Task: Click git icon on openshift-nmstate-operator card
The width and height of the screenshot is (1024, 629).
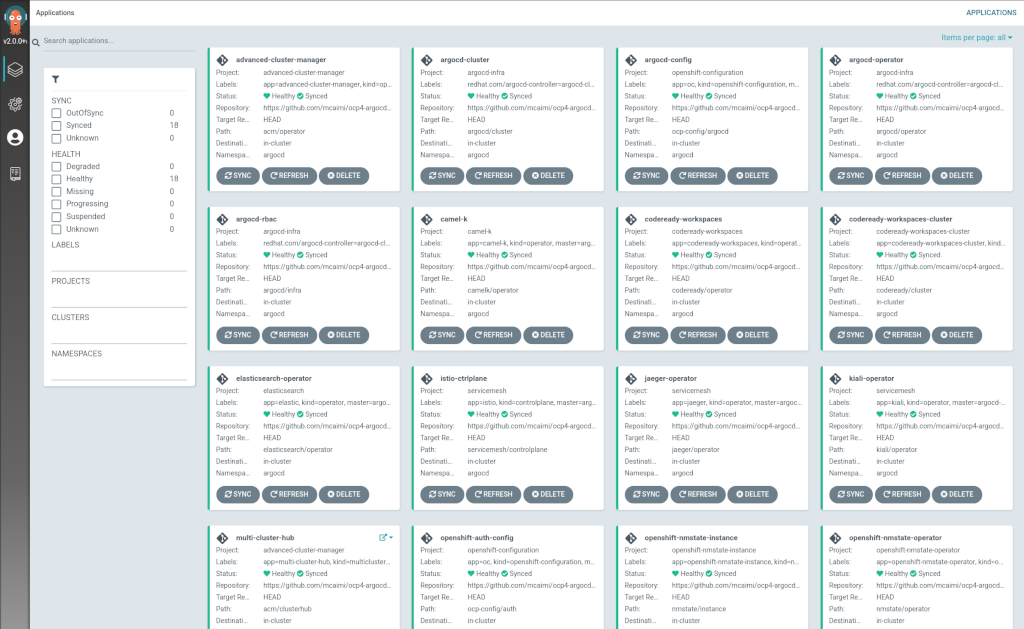Action: pos(835,538)
